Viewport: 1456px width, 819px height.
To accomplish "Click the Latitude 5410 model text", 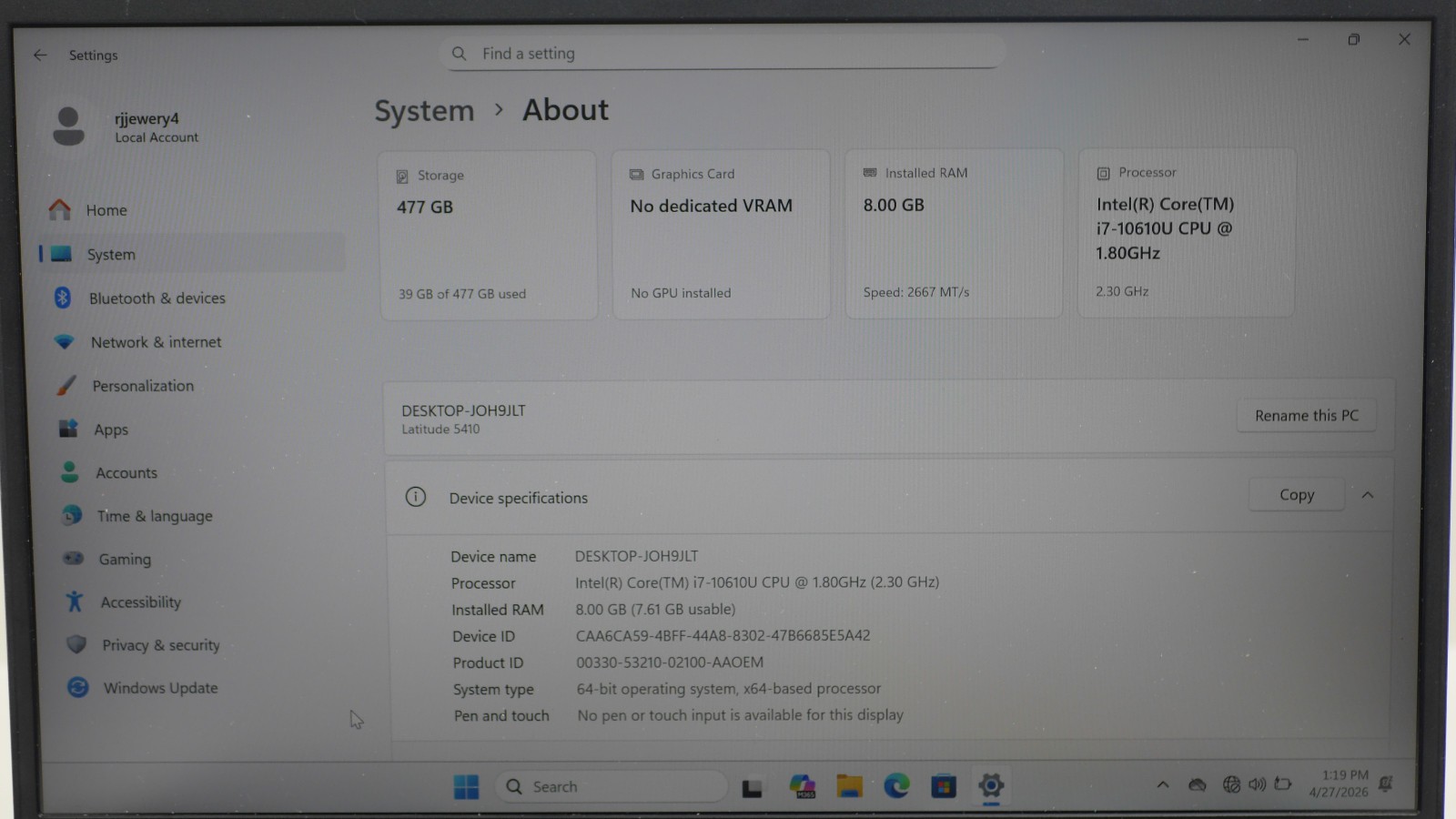I will [440, 430].
